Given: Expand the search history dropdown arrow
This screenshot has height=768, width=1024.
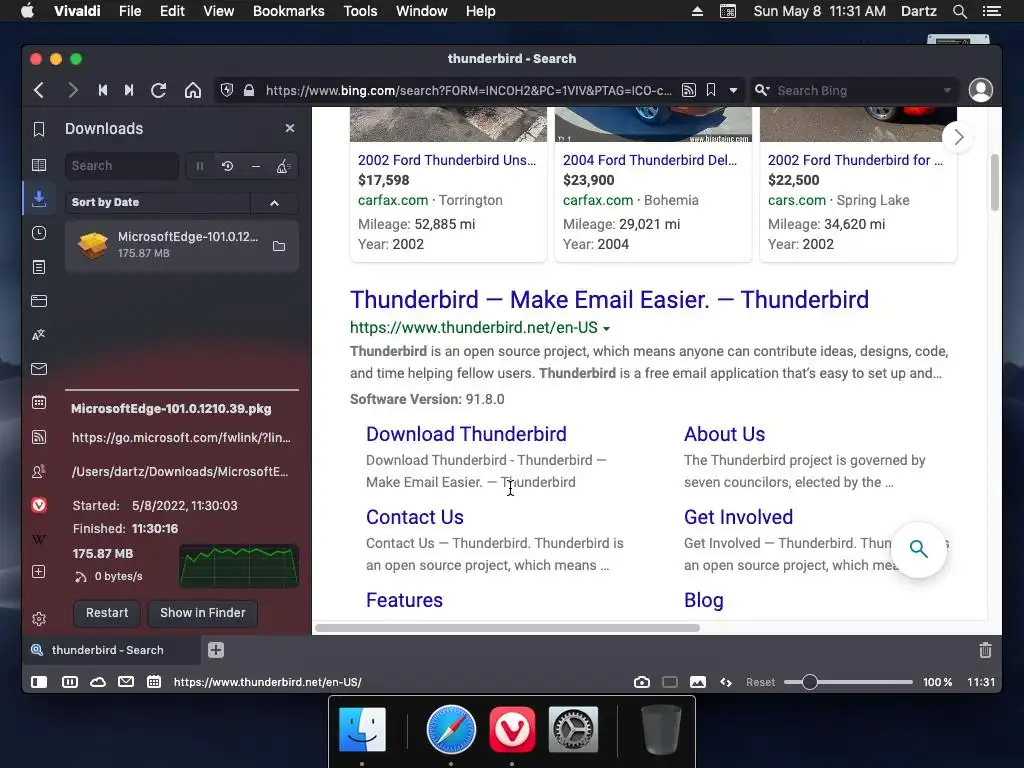Looking at the screenshot, I should click(x=947, y=91).
